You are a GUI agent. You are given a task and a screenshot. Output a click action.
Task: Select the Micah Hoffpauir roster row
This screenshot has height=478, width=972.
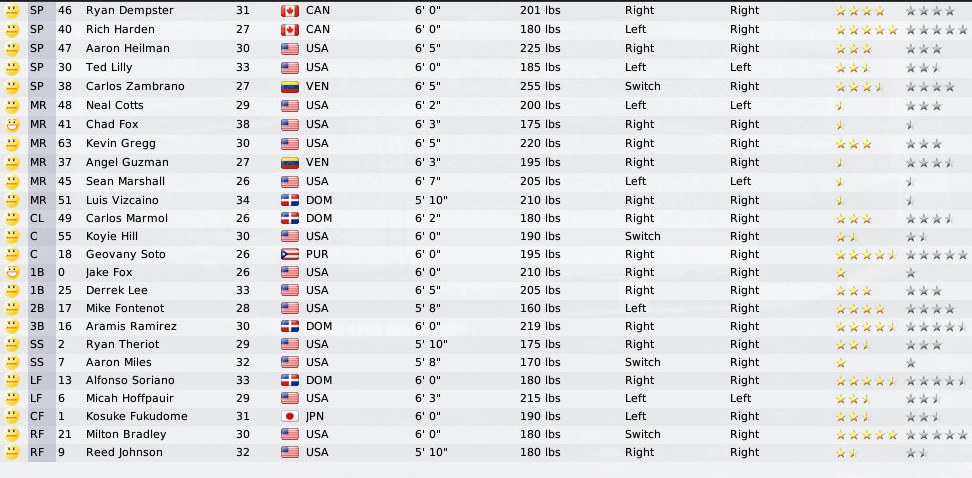click(x=128, y=399)
